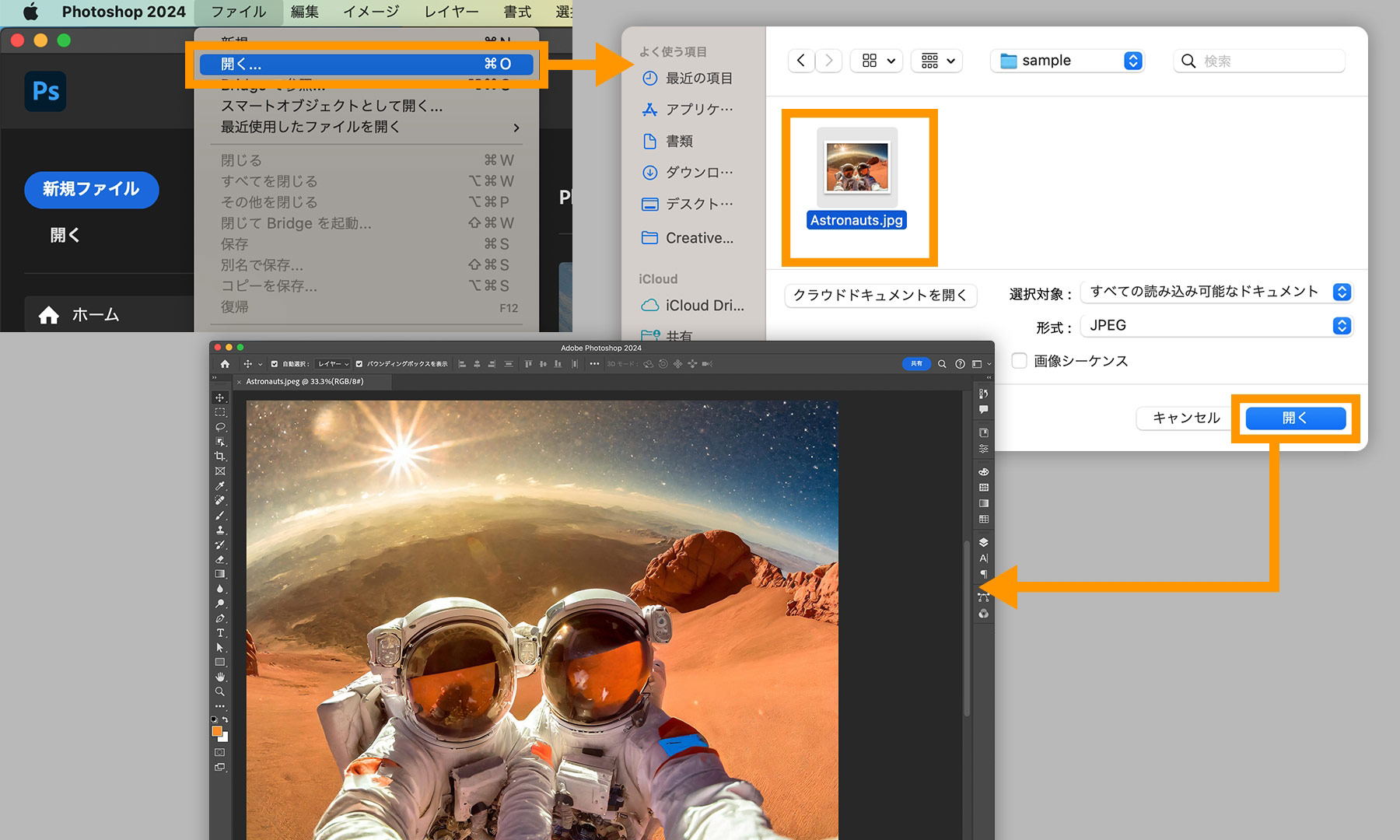Screen dimensions: 1400x840
Task: Open the sample folder location dropdown
Action: 1067,61
